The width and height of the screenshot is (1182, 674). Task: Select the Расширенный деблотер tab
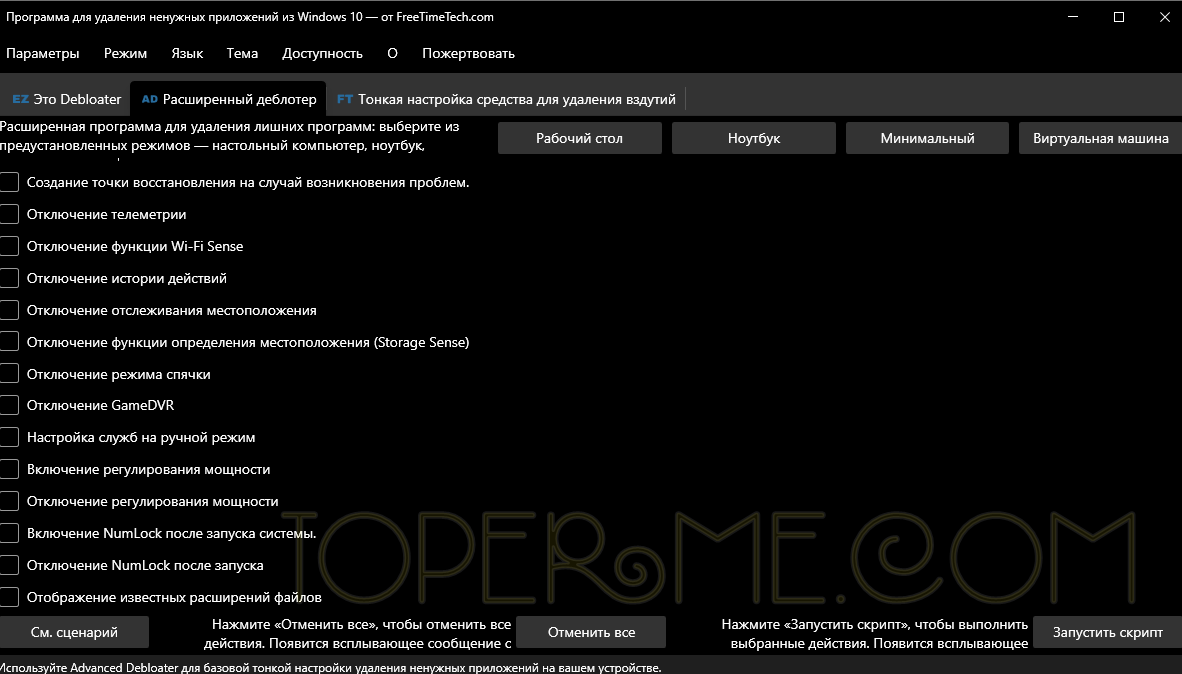coord(228,100)
